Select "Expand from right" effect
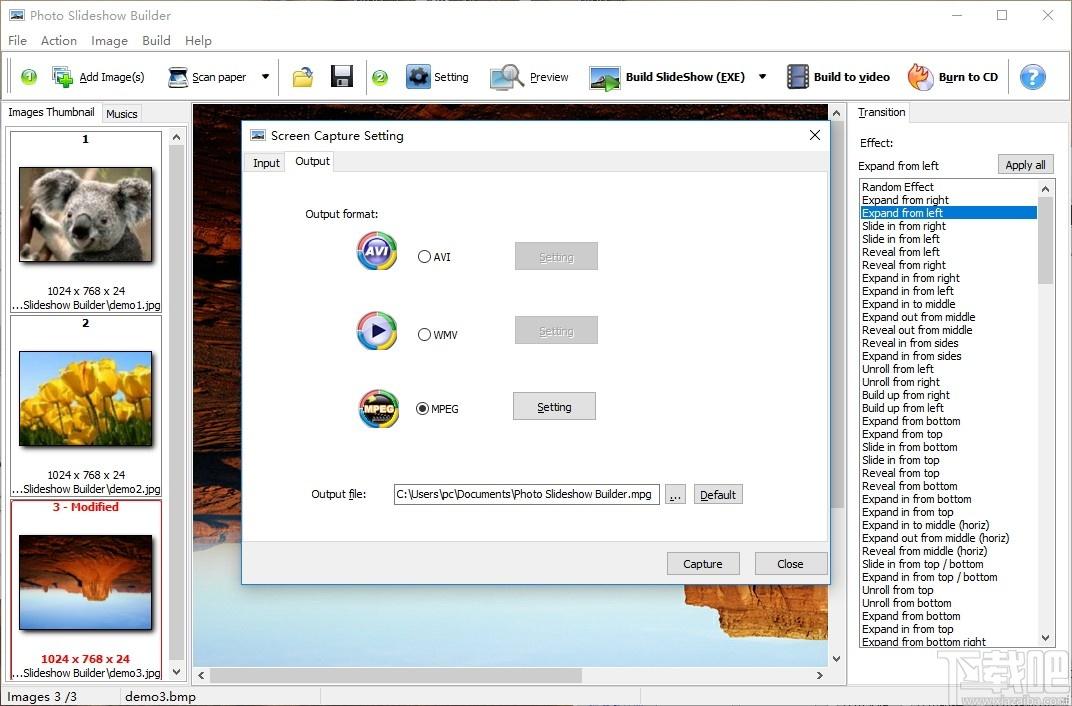 coord(949,200)
